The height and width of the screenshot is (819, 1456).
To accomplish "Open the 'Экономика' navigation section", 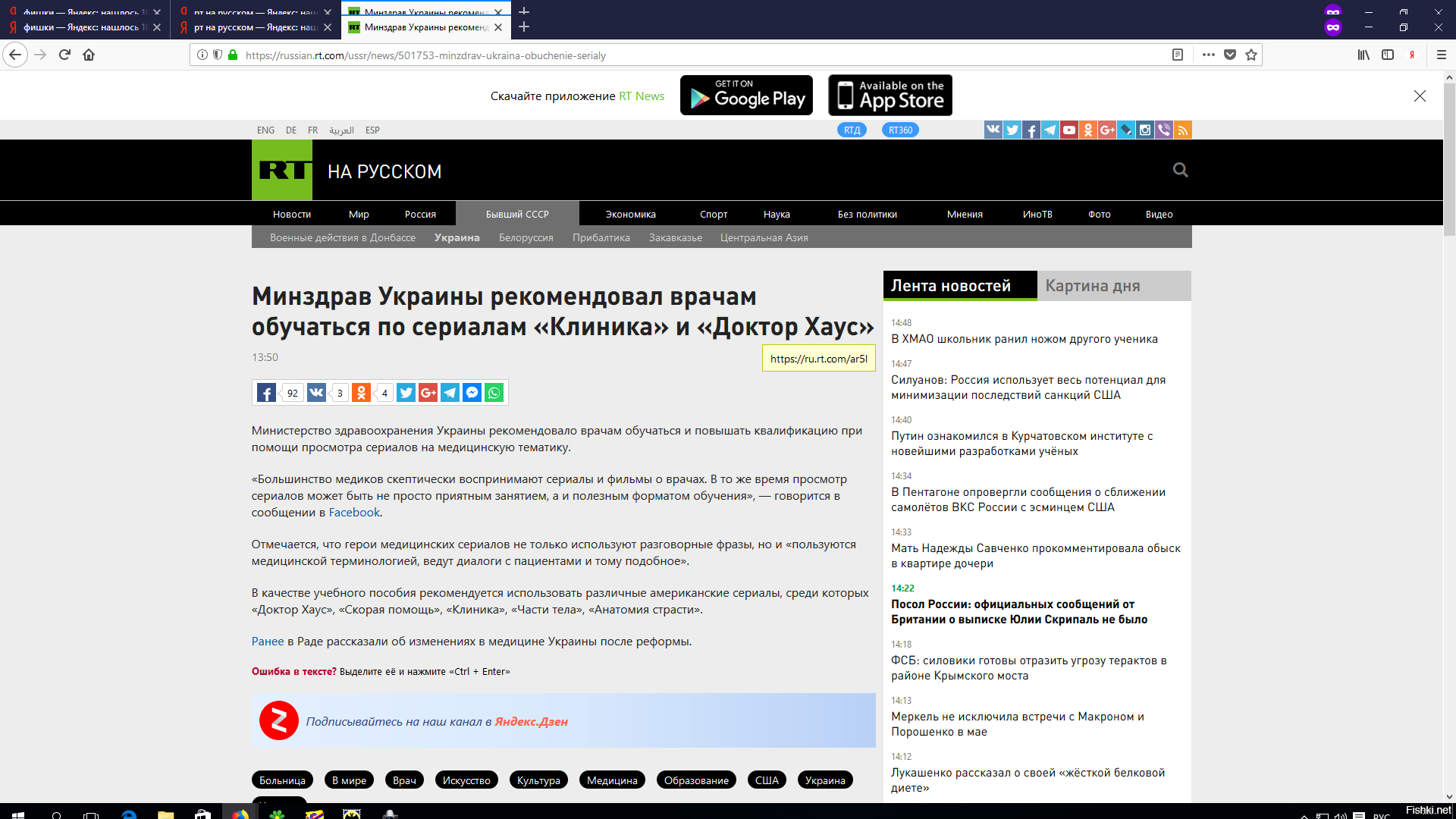I will 630,214.
